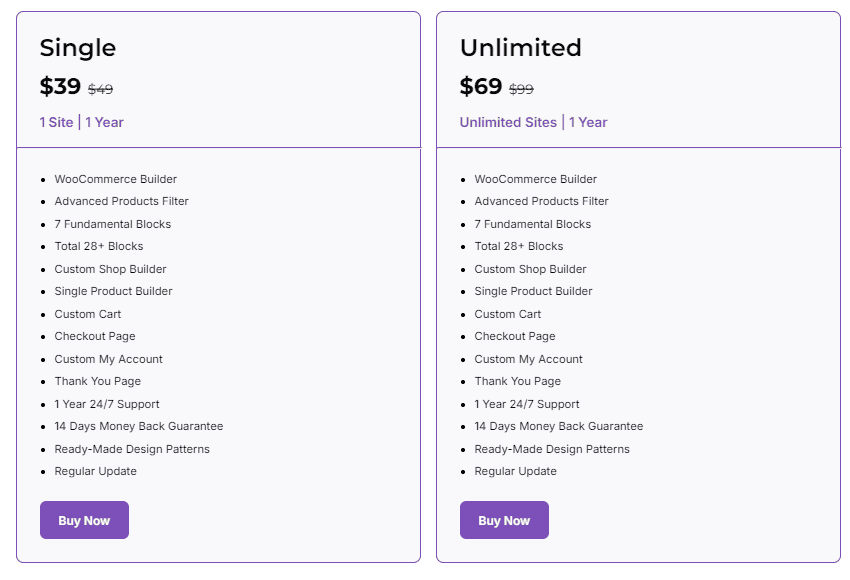Select the Unlimited plan heading

click(520, 47)
